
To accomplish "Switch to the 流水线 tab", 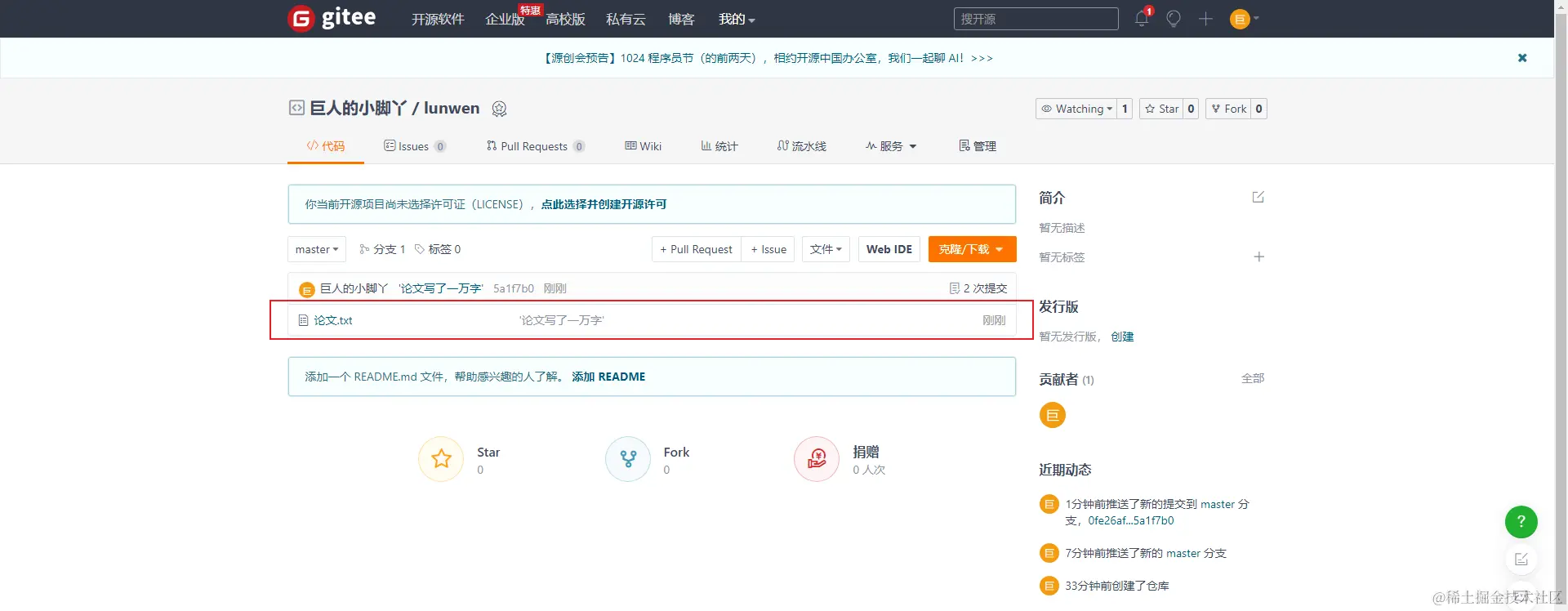I will pyautogui.click(x=802, y=146).
